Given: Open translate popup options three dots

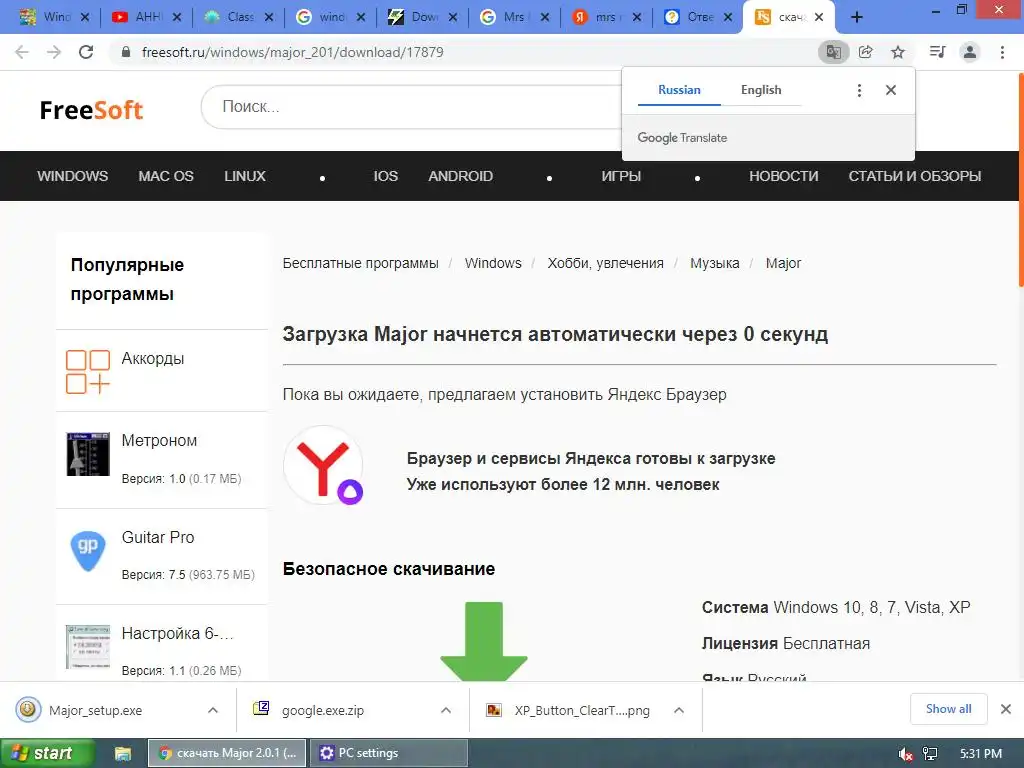Looking at the screenshot, I should point(859,90).
